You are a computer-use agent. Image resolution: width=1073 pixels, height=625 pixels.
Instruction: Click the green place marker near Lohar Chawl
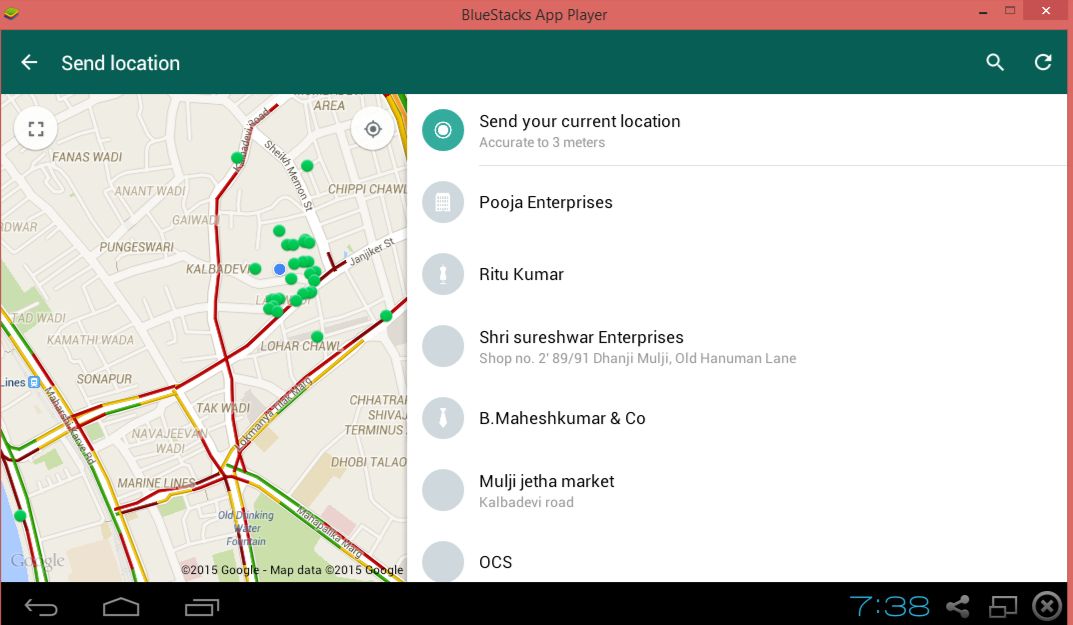317,337
